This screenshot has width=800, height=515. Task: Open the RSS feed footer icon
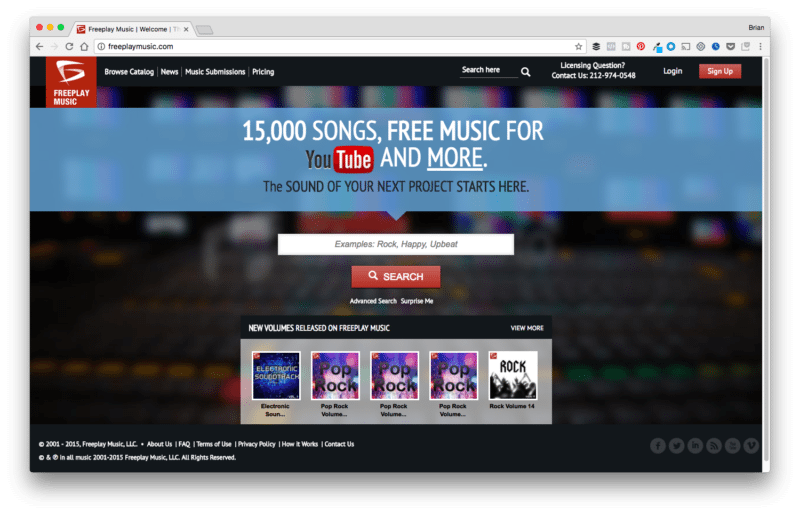[714, 446]
